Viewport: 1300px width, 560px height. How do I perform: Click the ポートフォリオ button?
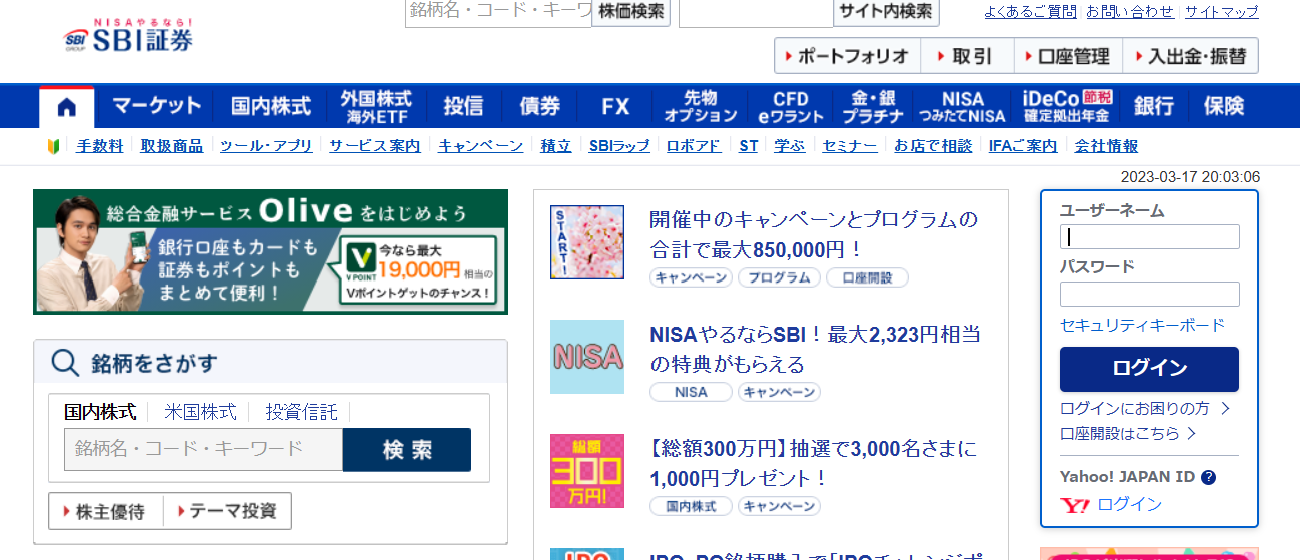847,56
